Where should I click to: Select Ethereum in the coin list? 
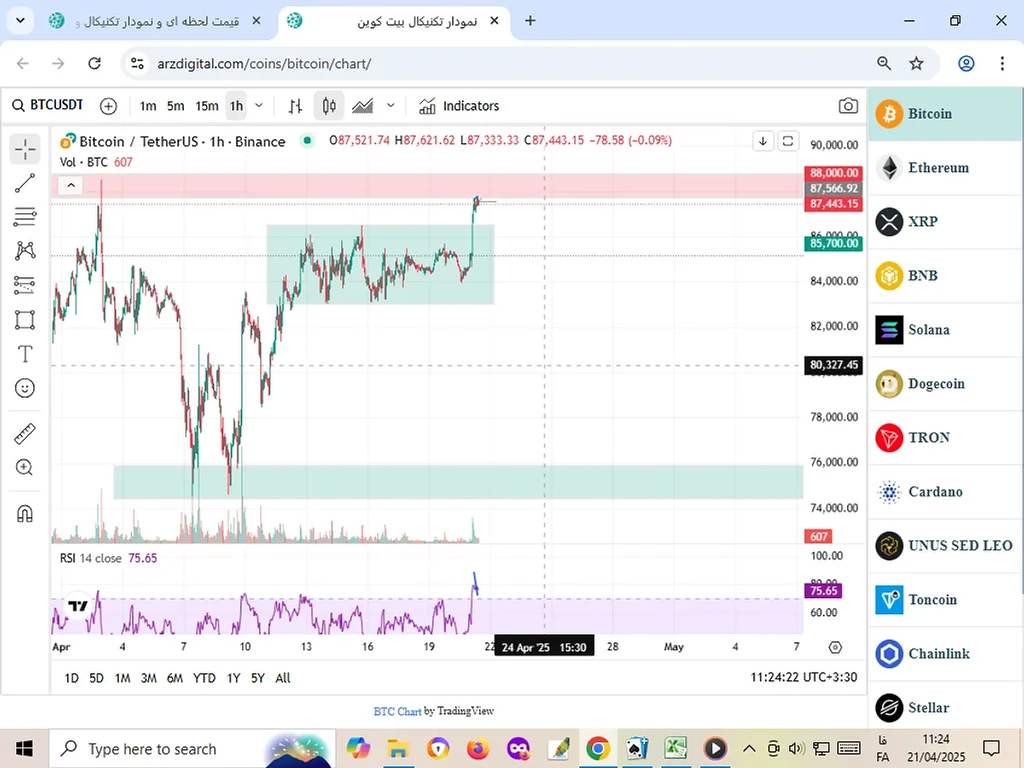[x=945, y=168]
